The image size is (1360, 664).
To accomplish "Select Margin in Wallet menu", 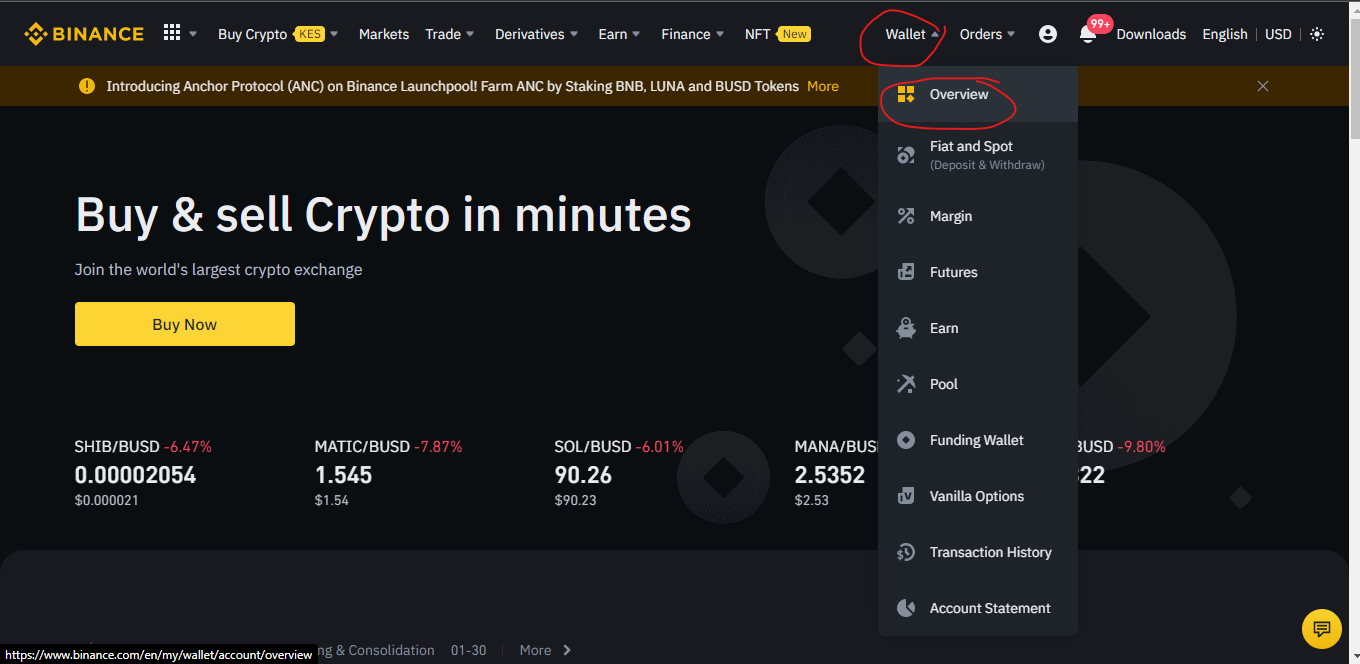I will (978, 216).
